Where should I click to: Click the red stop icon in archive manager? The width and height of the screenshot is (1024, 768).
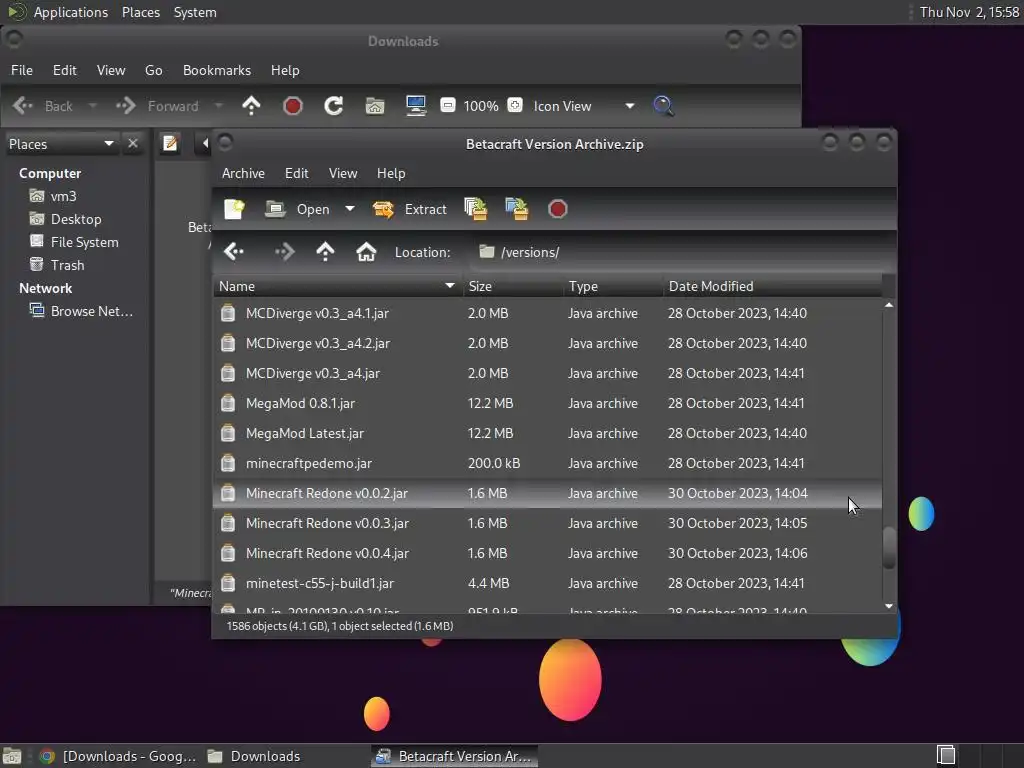558,209
